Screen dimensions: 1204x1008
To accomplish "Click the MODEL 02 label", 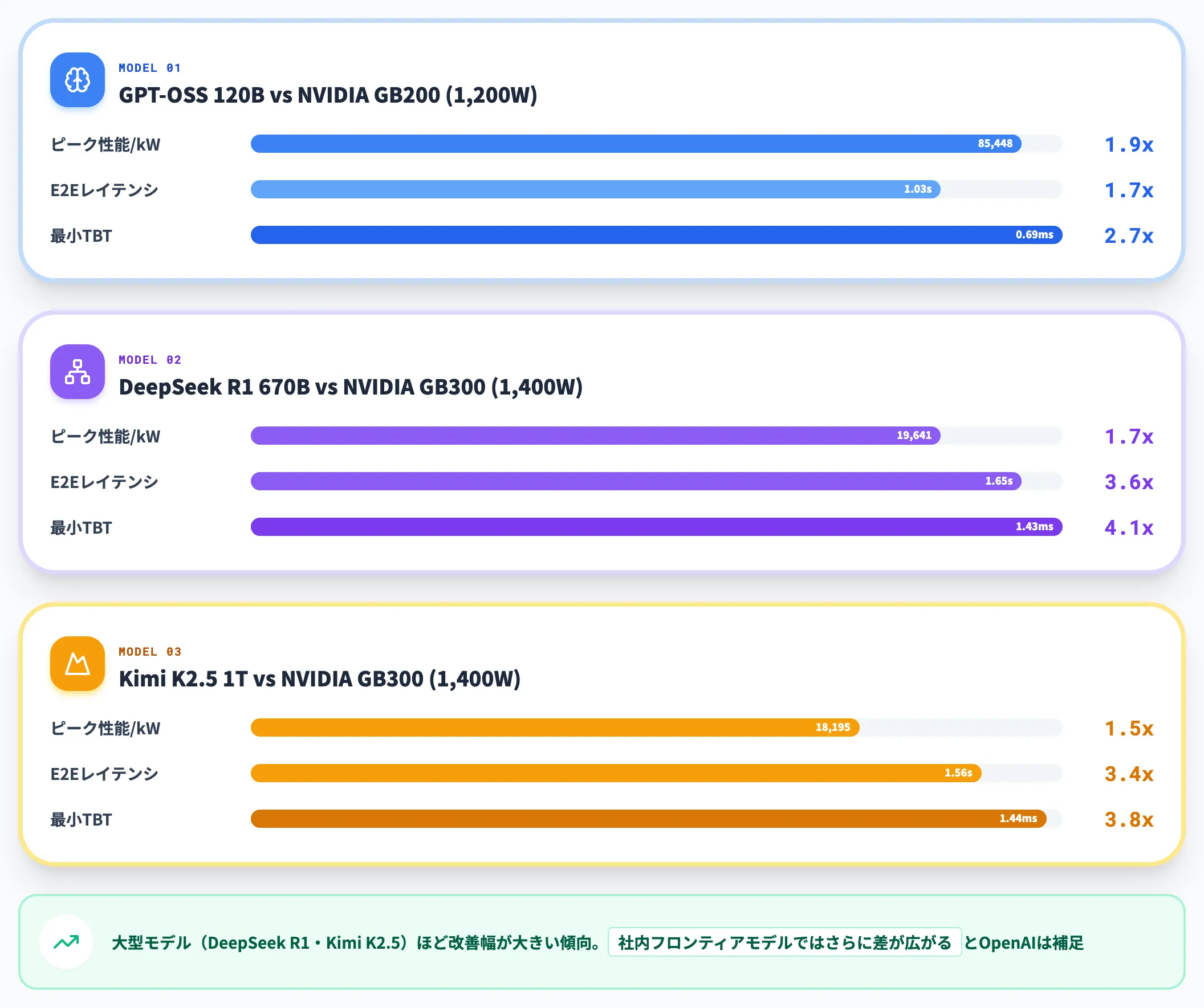I will point(149,360).
